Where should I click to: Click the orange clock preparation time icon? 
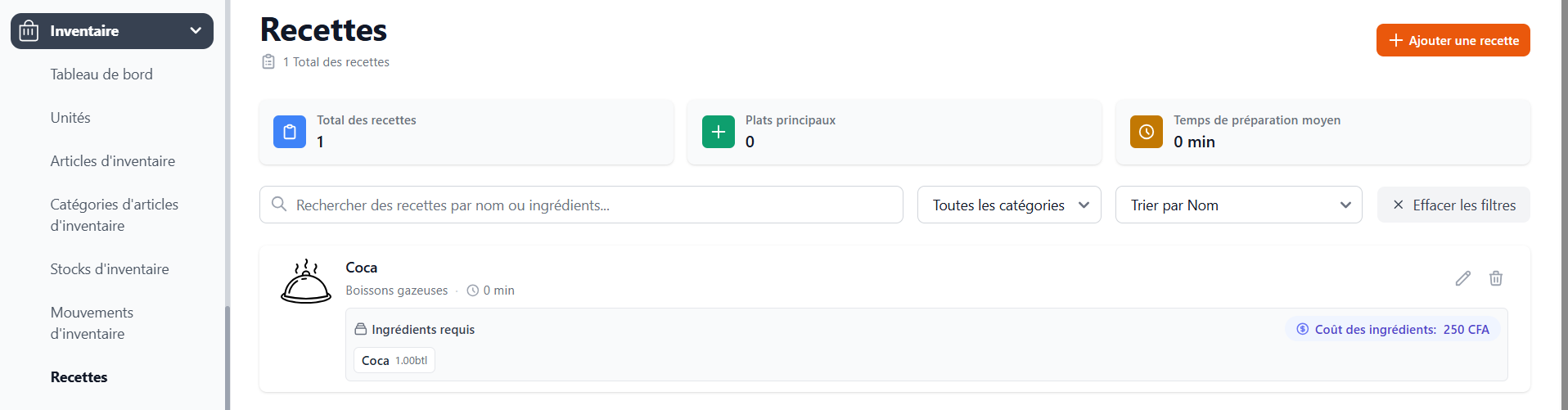pos(1146,132)
